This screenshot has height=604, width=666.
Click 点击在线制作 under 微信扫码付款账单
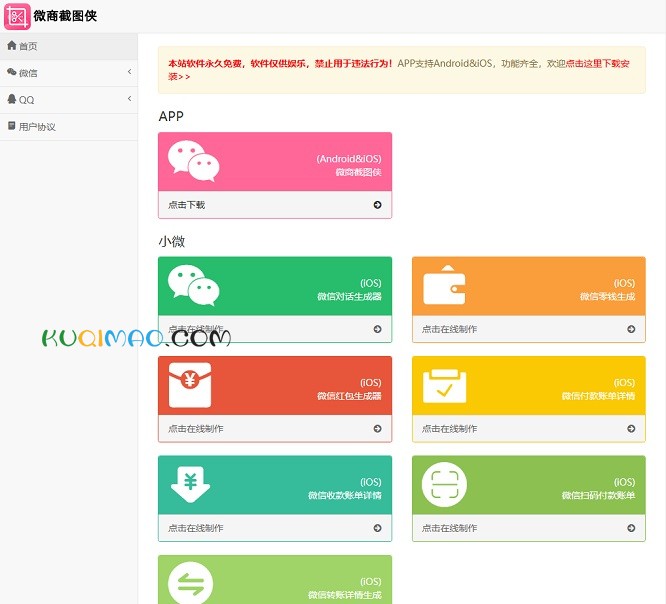449,528
